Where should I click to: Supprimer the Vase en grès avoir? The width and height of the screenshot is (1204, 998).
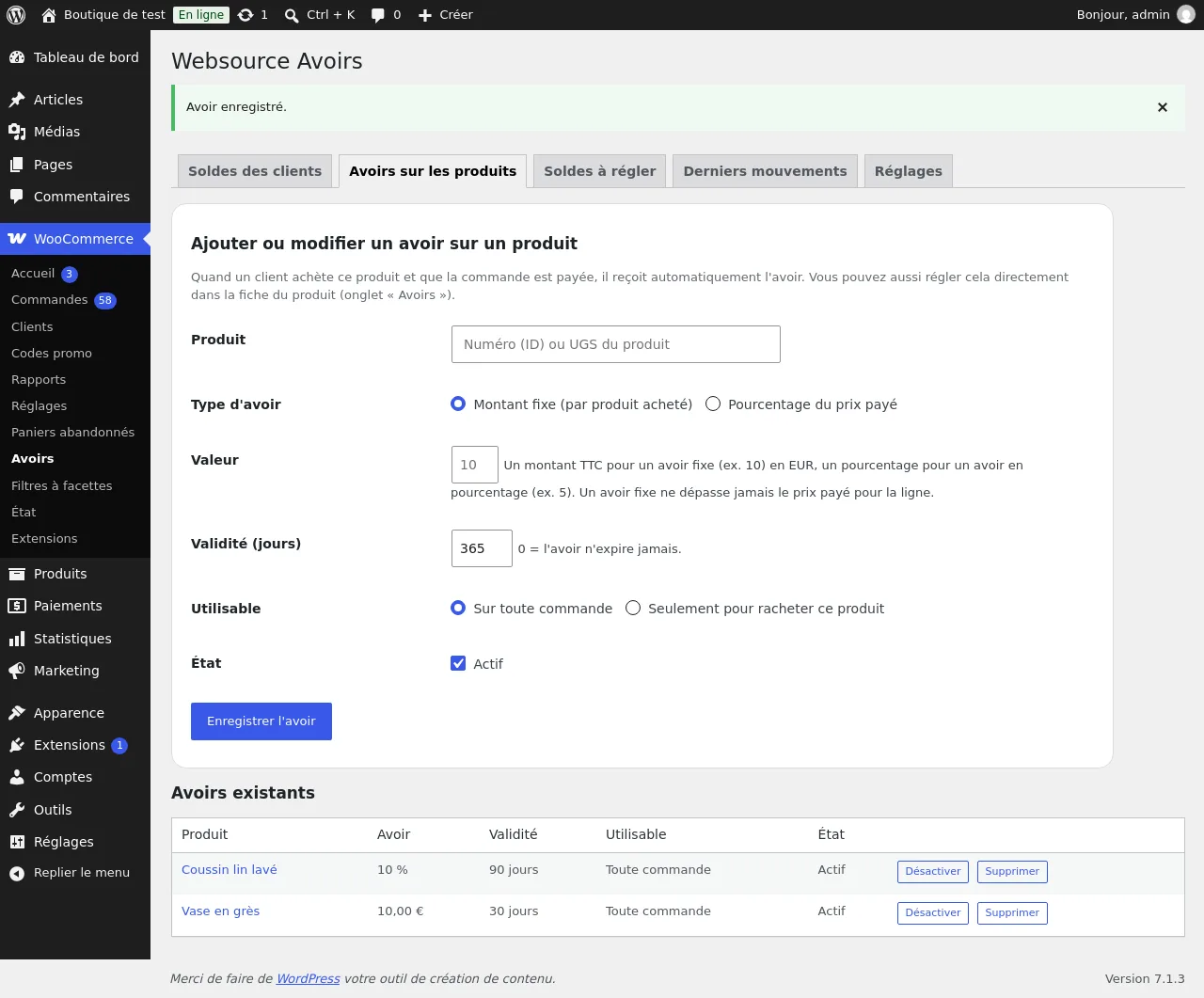[1012, 913]
